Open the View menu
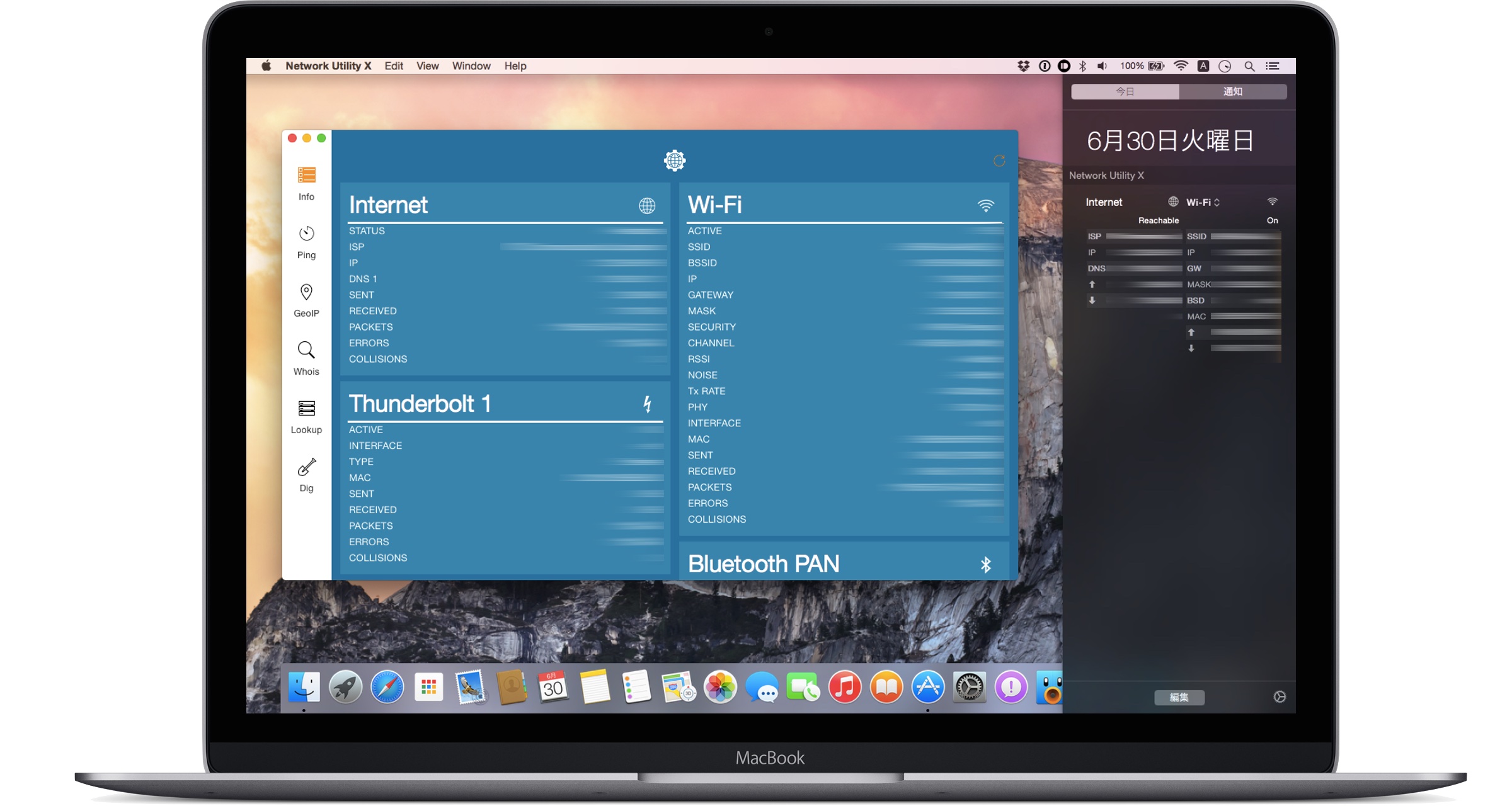Screen dimensions: 1512x806 tap(427, 66)
